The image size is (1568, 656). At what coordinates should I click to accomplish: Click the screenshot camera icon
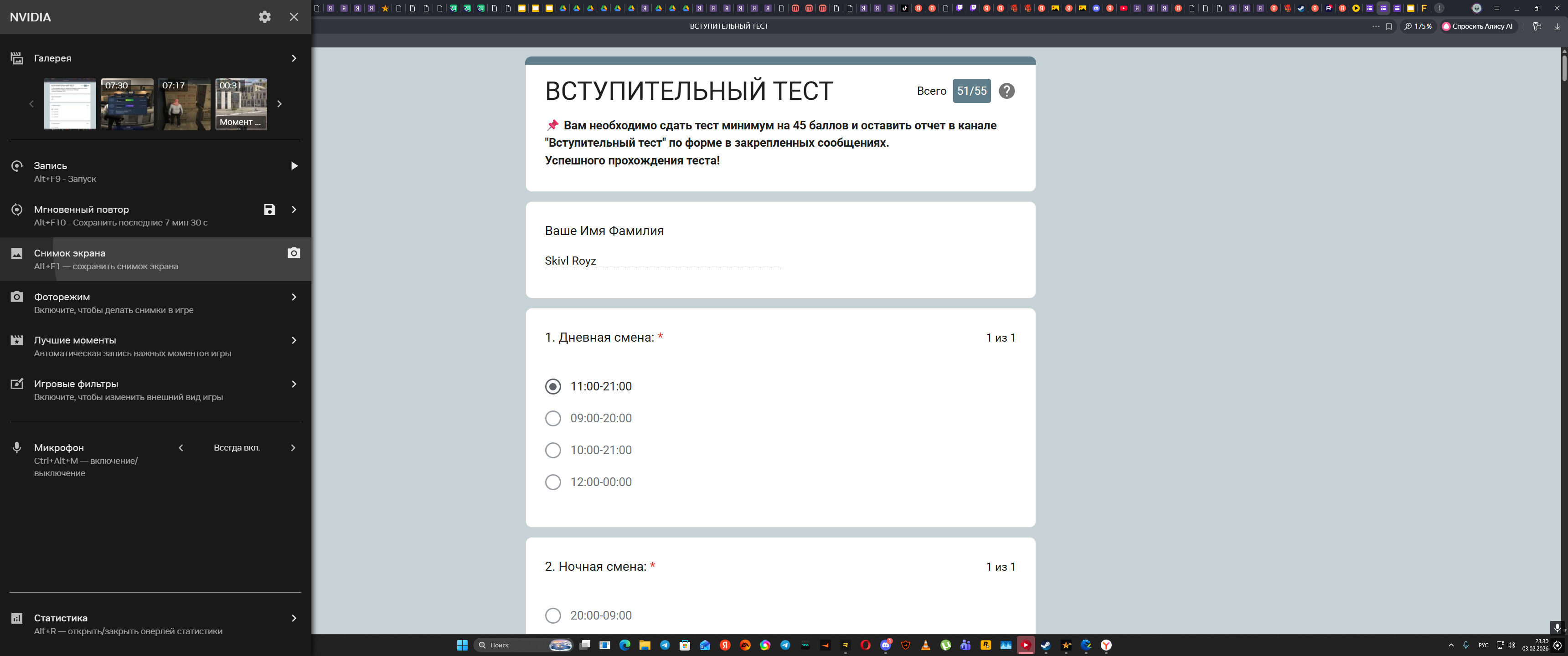point(294,253)
